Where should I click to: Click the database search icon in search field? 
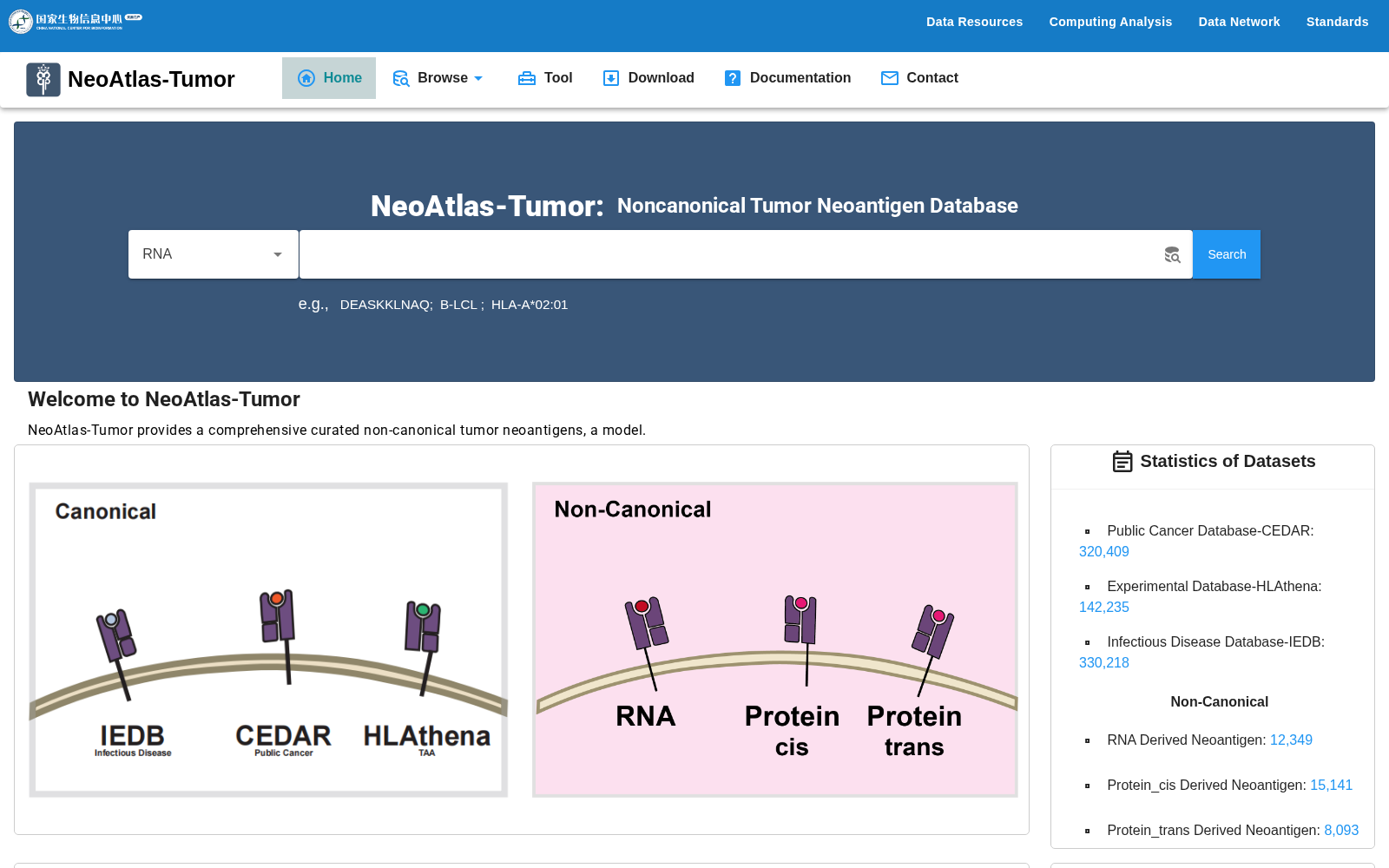tap(1173, 254)
